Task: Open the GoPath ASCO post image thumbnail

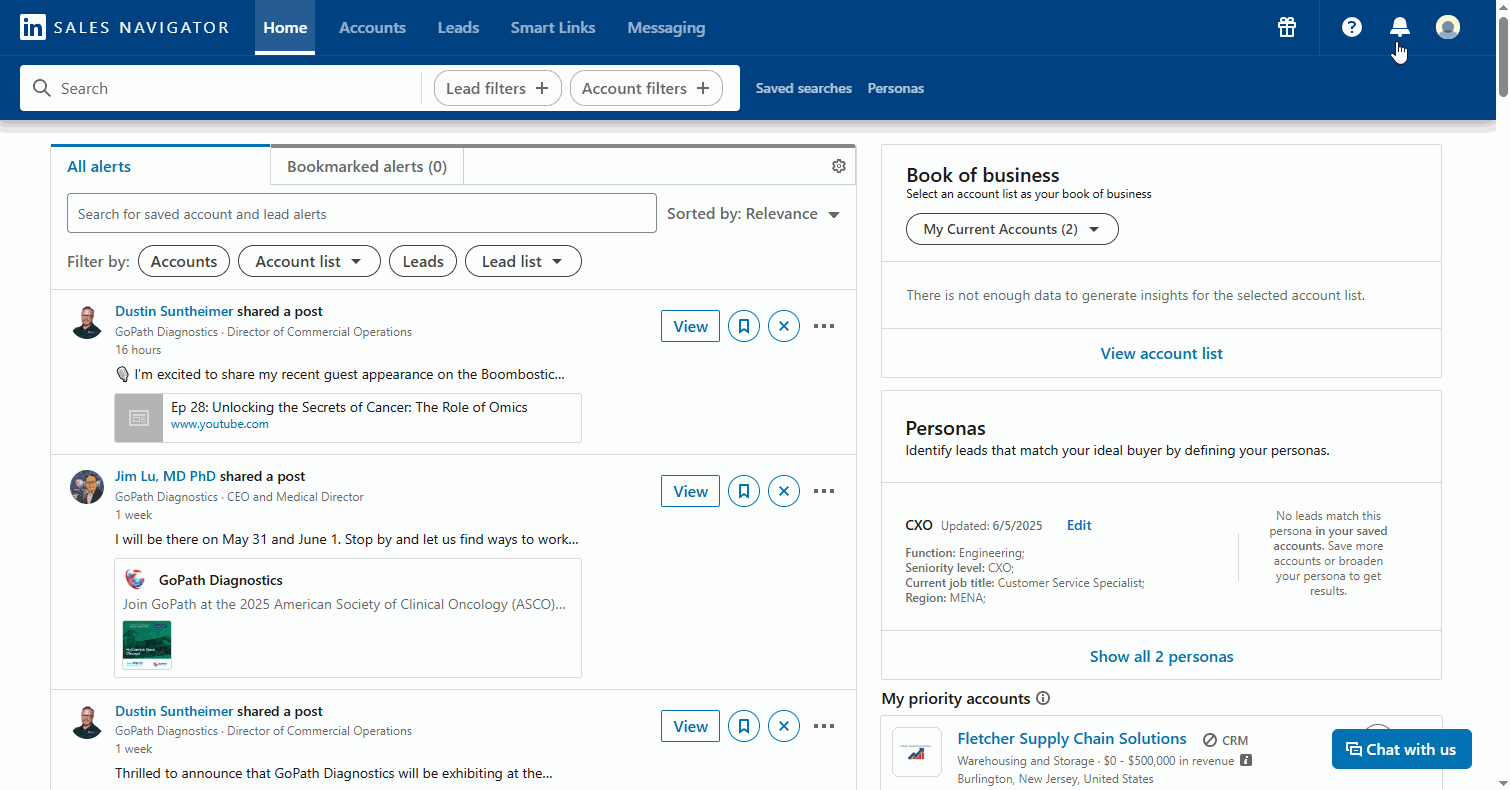Action: [x=147, y=645]
